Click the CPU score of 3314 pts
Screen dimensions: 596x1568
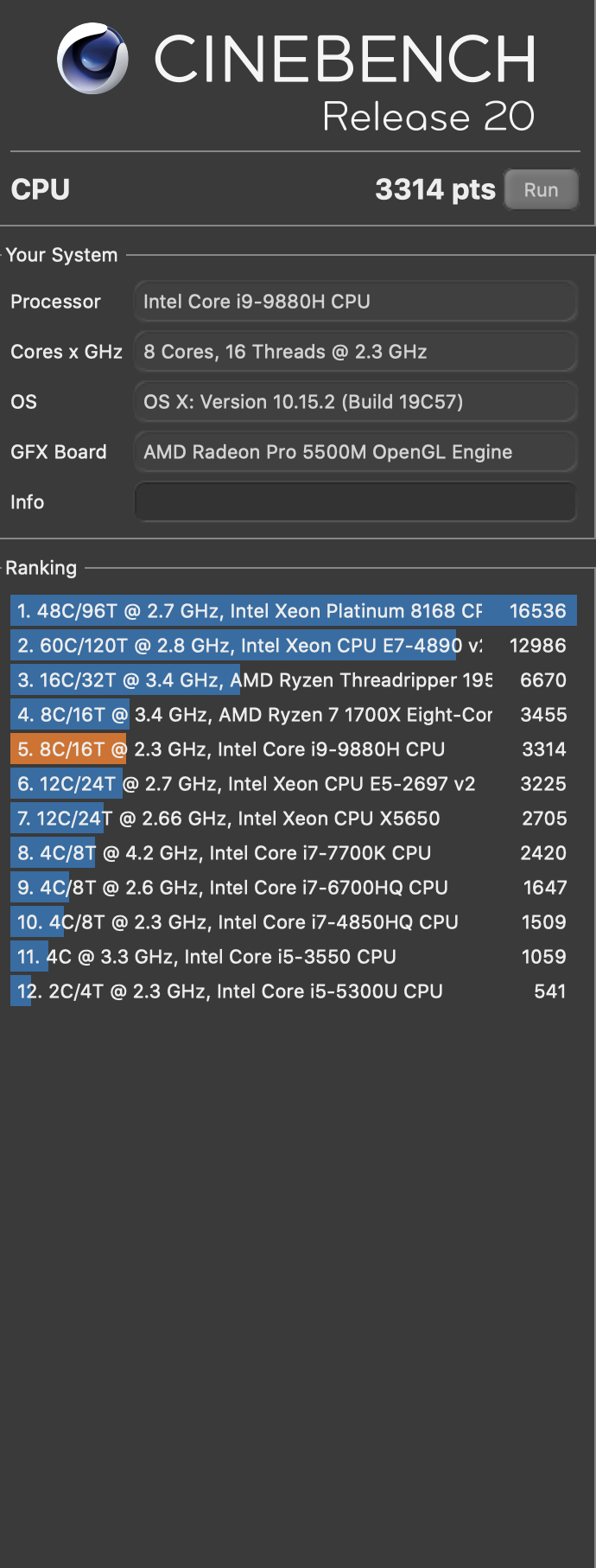tap(436, 189)
